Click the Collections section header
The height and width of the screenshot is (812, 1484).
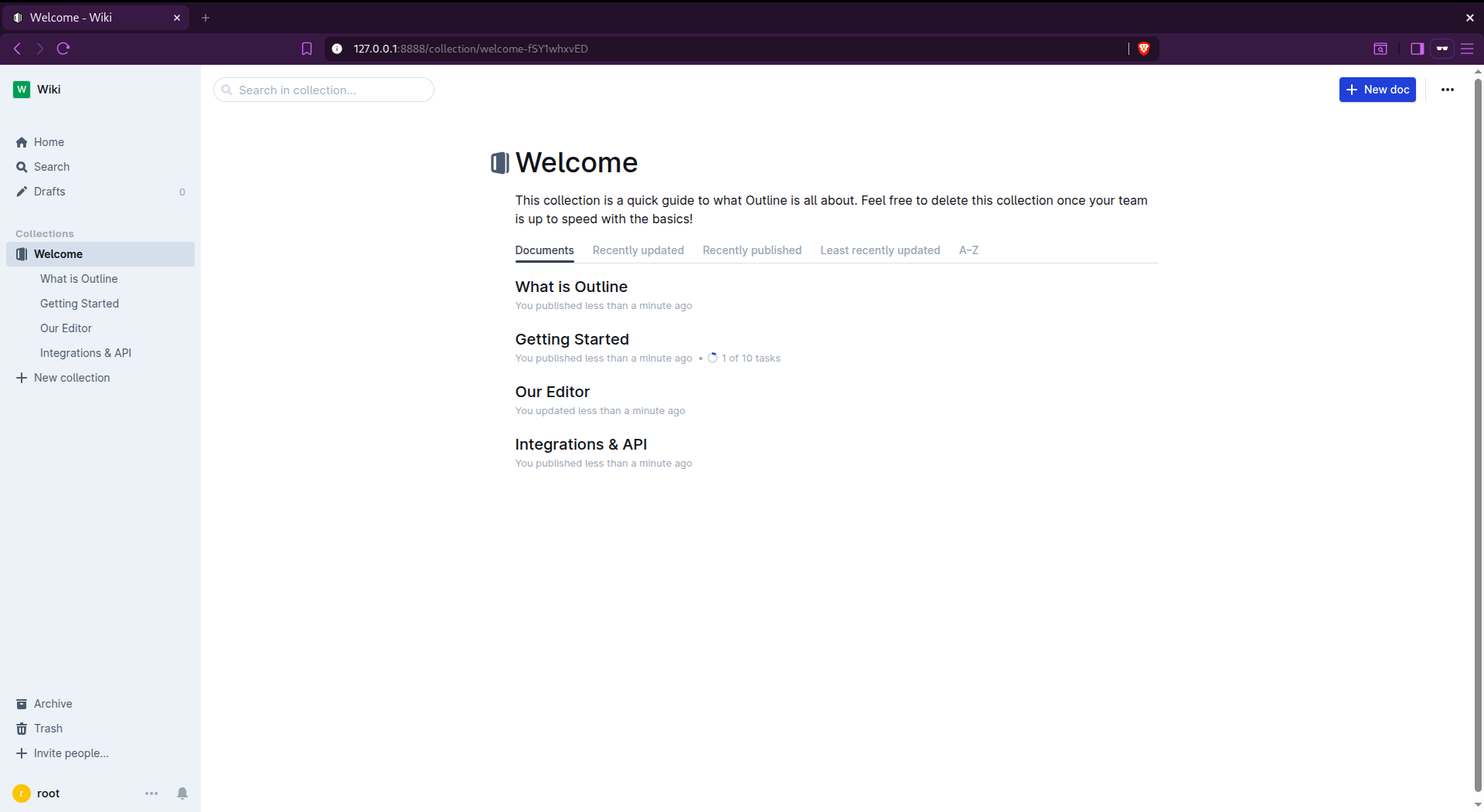pos(45,234)
